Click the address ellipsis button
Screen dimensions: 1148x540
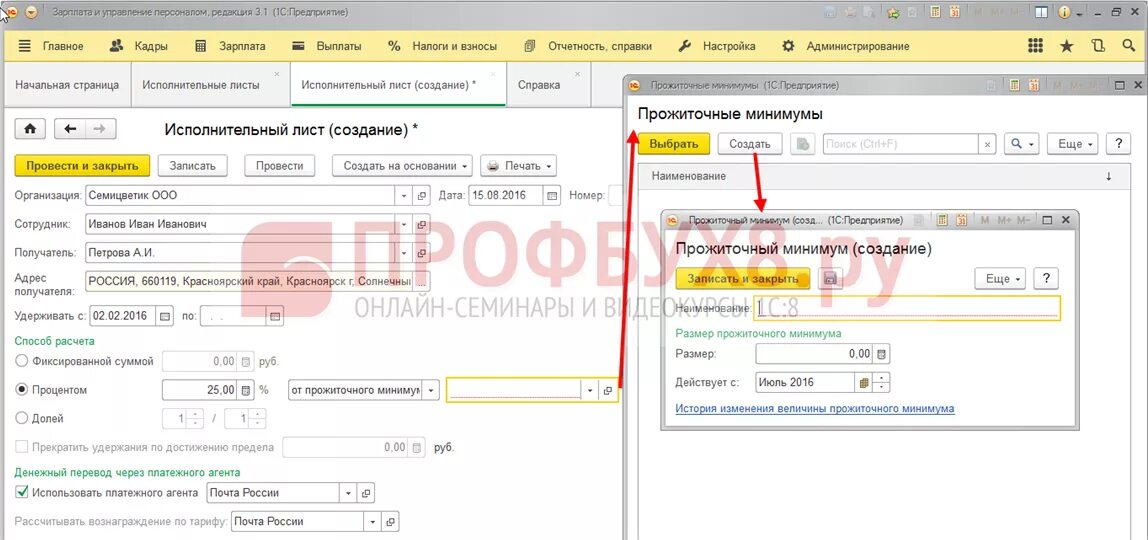point(422,282)
